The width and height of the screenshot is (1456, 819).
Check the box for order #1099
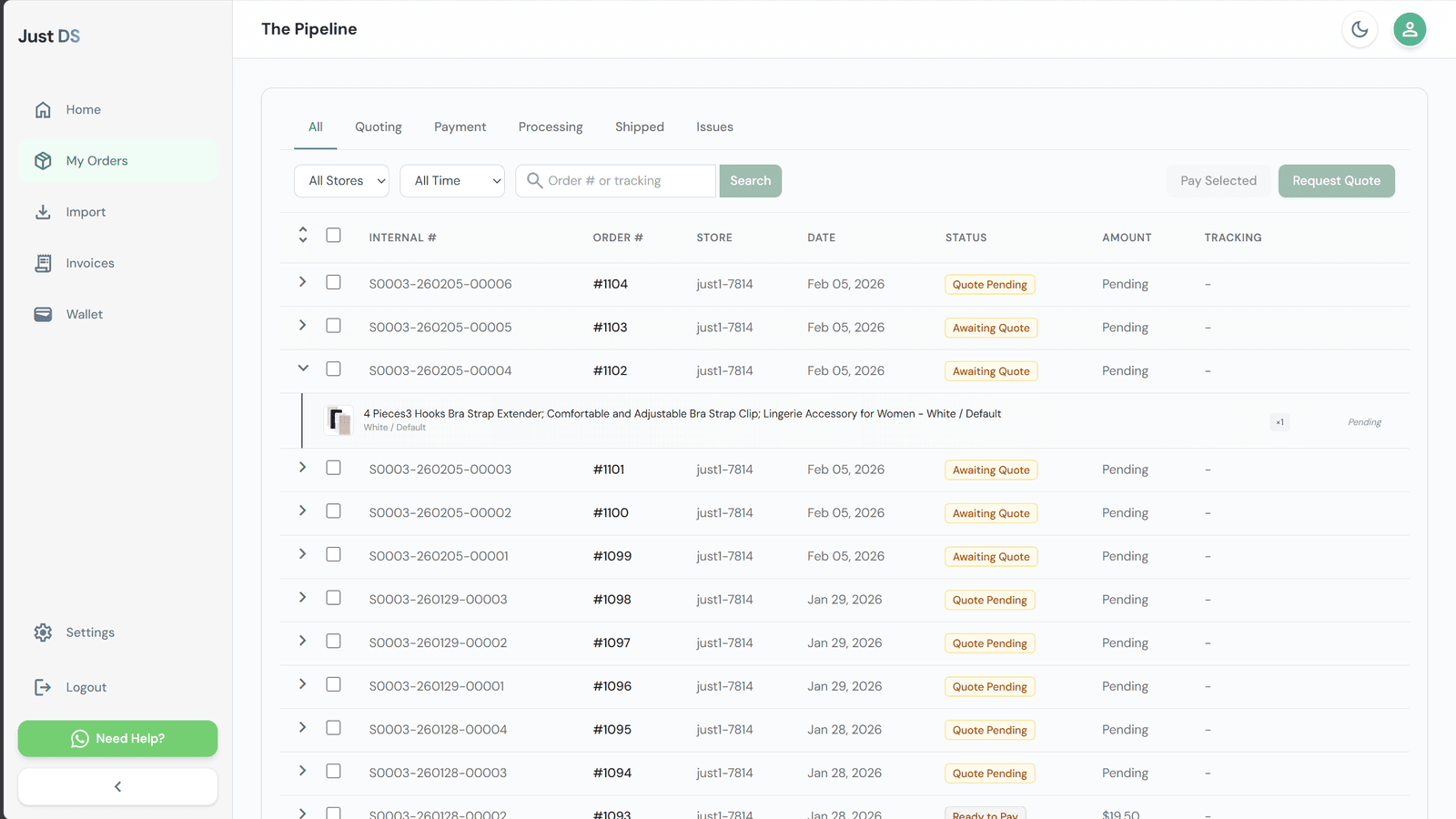pos(334,554)
